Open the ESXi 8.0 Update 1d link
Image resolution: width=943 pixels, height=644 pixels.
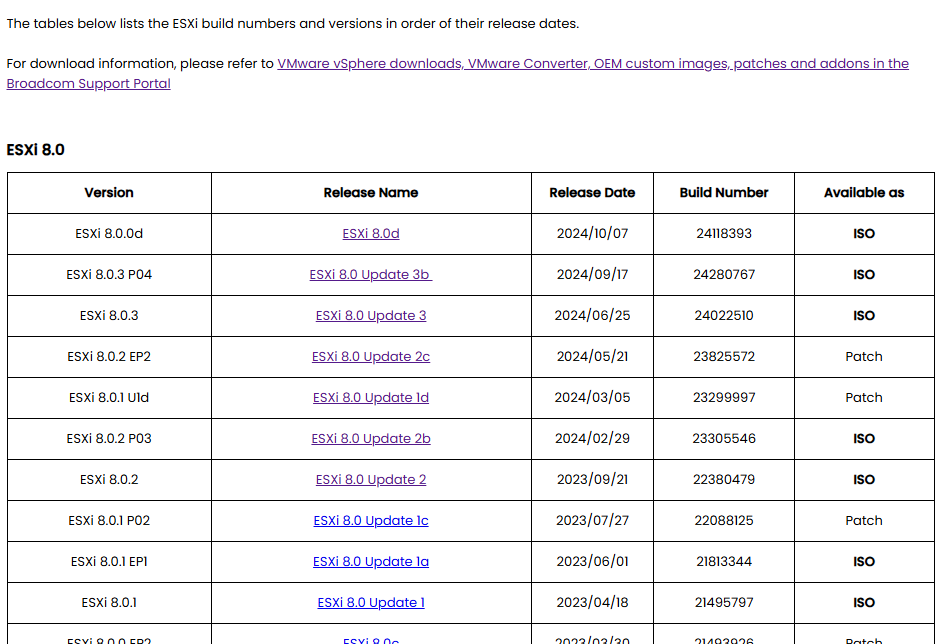pos(370,397)
